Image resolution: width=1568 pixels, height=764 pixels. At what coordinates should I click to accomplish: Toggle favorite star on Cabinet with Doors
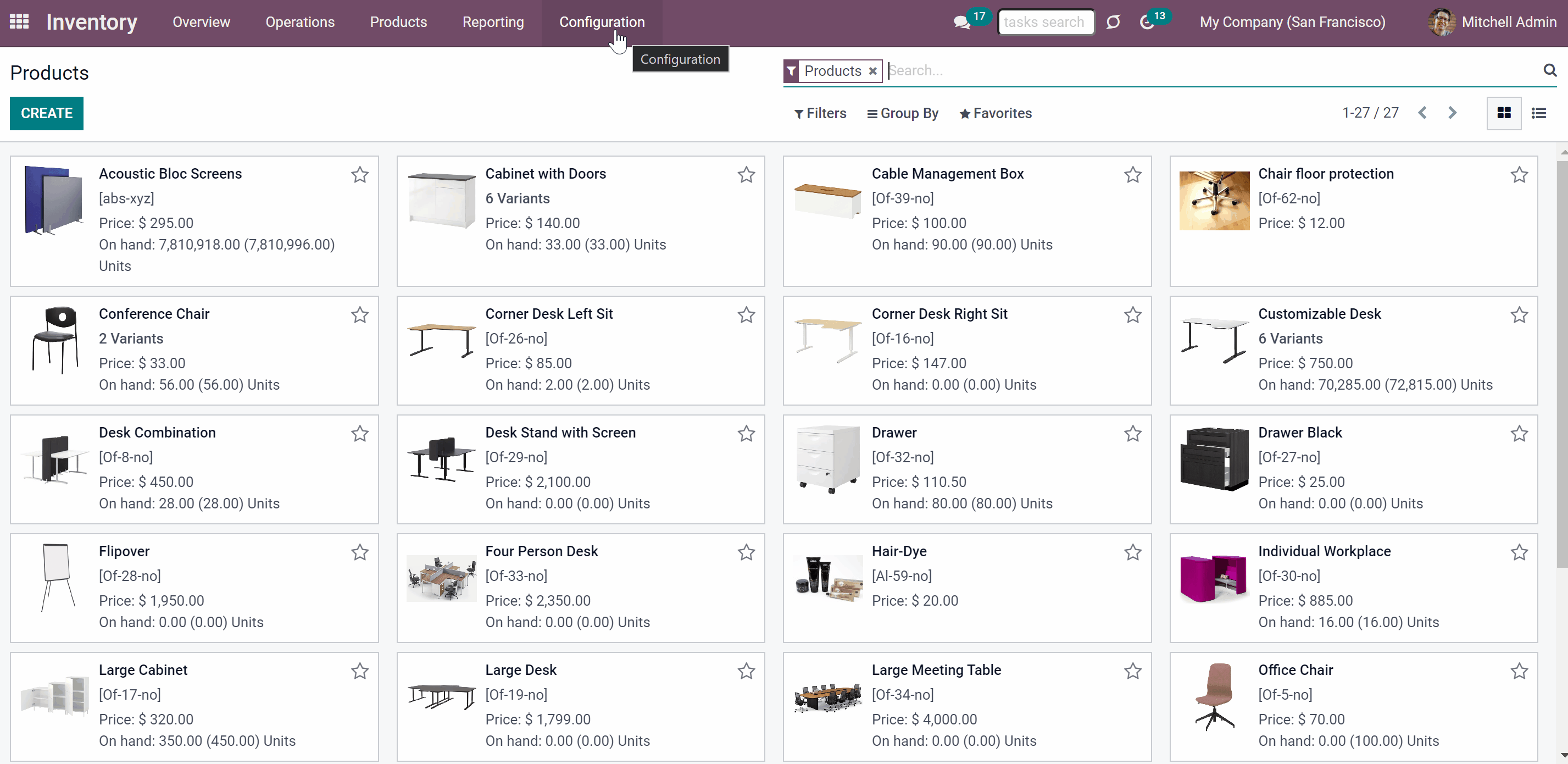tap(746, 175)
